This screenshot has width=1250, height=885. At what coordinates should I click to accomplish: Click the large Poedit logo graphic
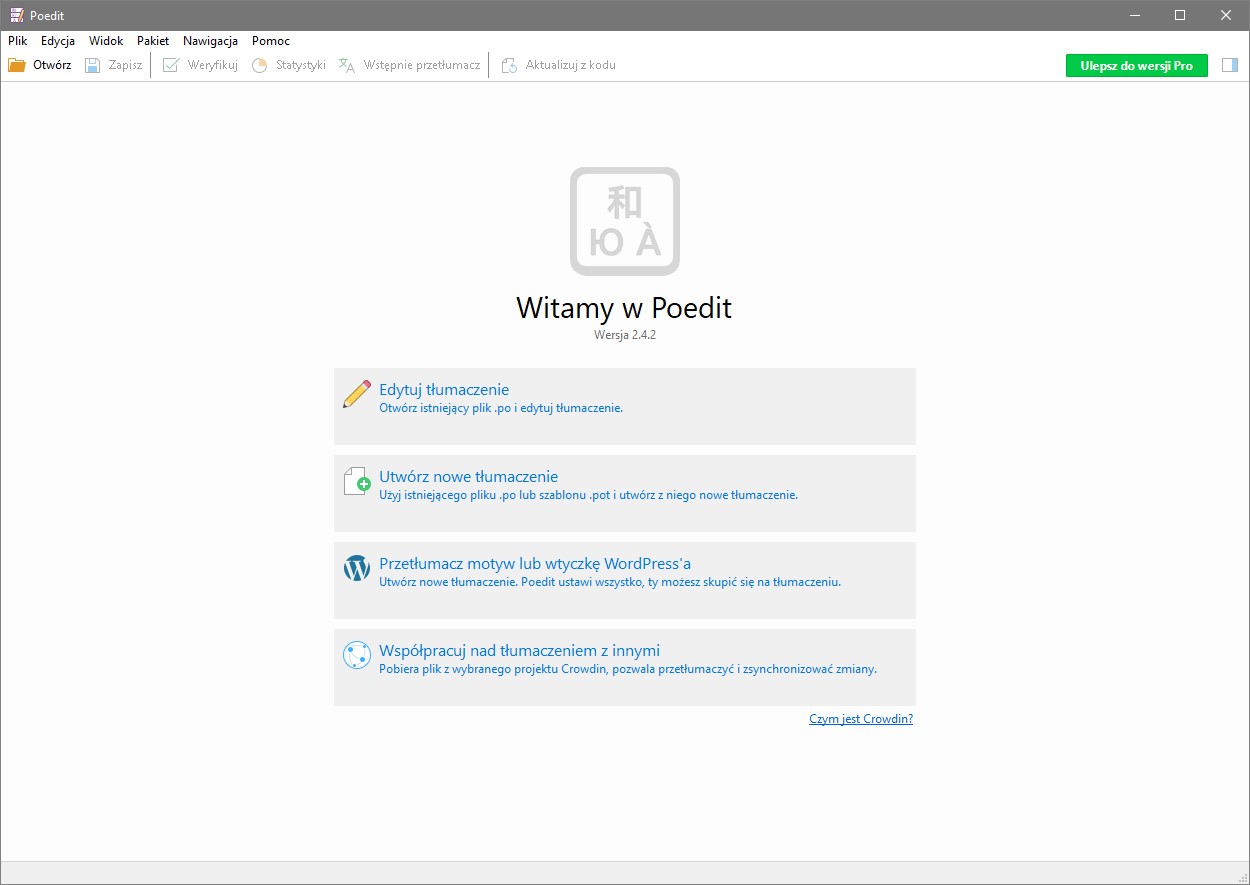625,221
